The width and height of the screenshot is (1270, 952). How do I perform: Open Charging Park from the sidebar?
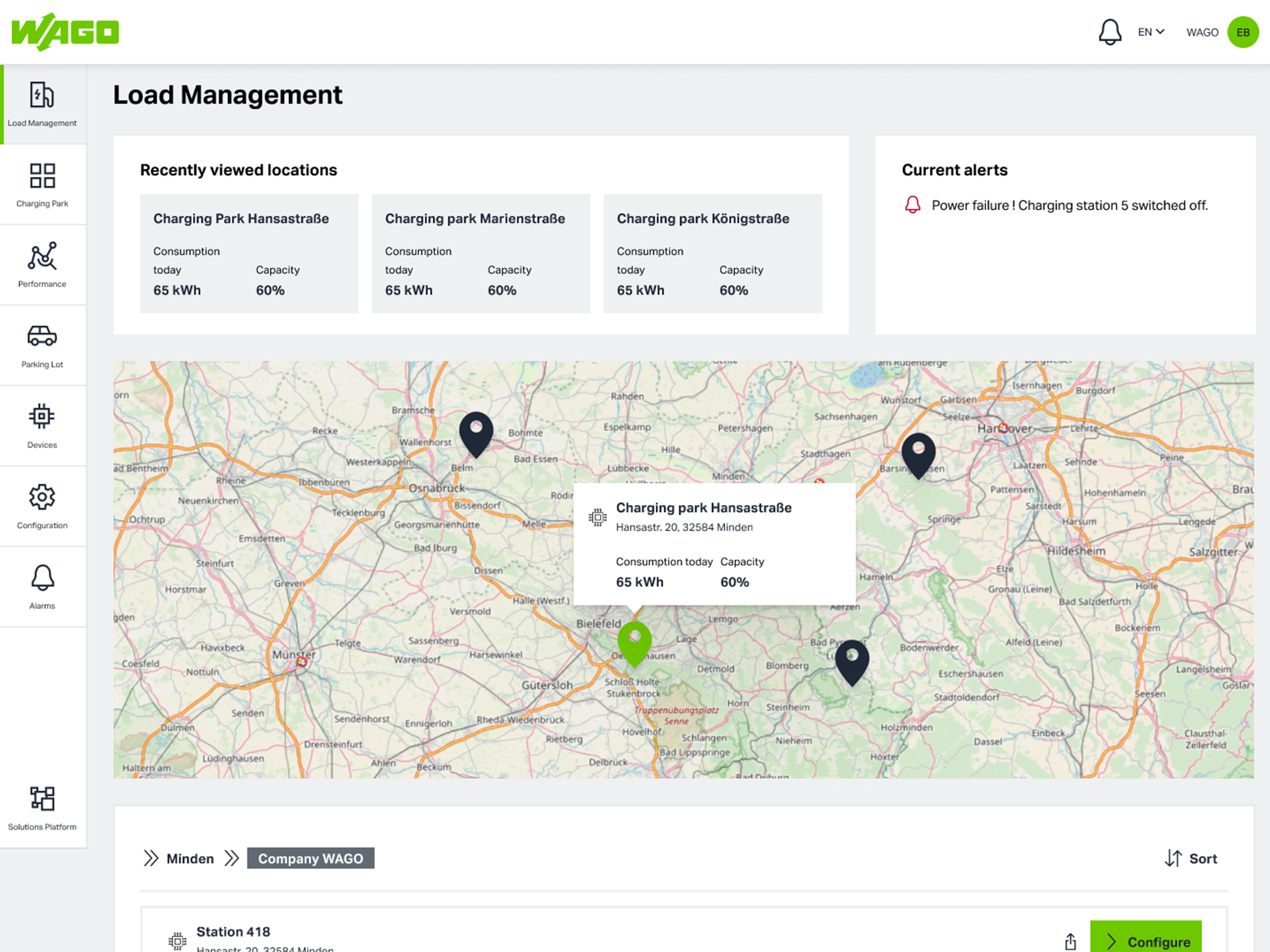coord(42,184)
